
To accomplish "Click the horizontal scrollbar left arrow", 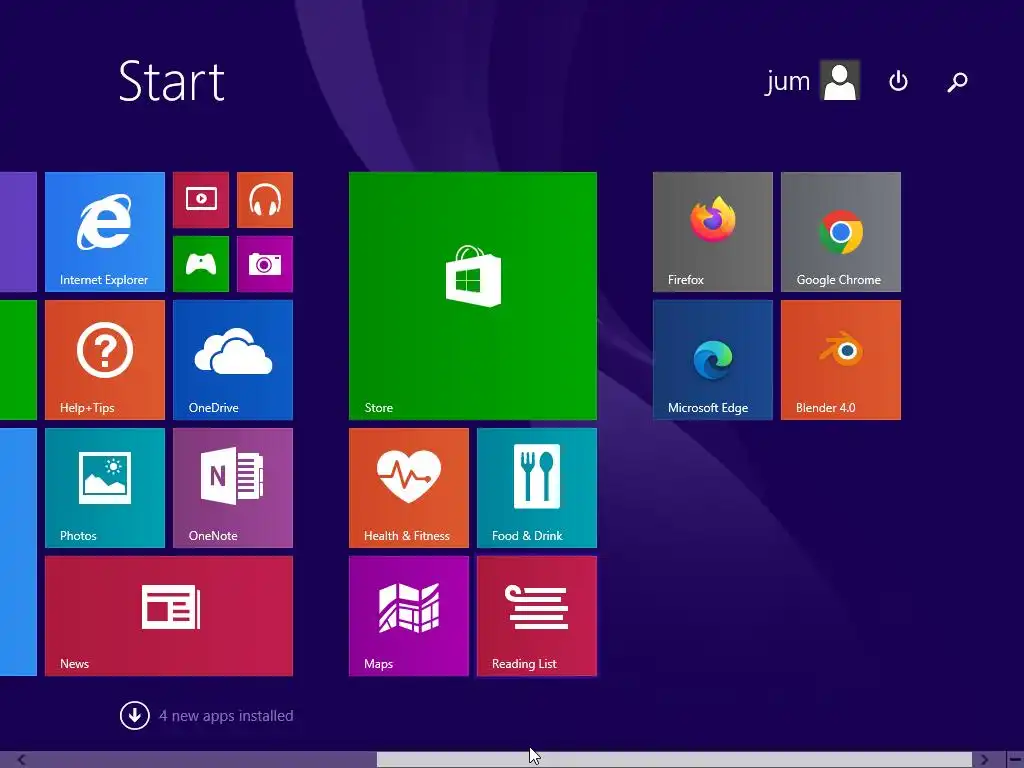I will (22, 760).
